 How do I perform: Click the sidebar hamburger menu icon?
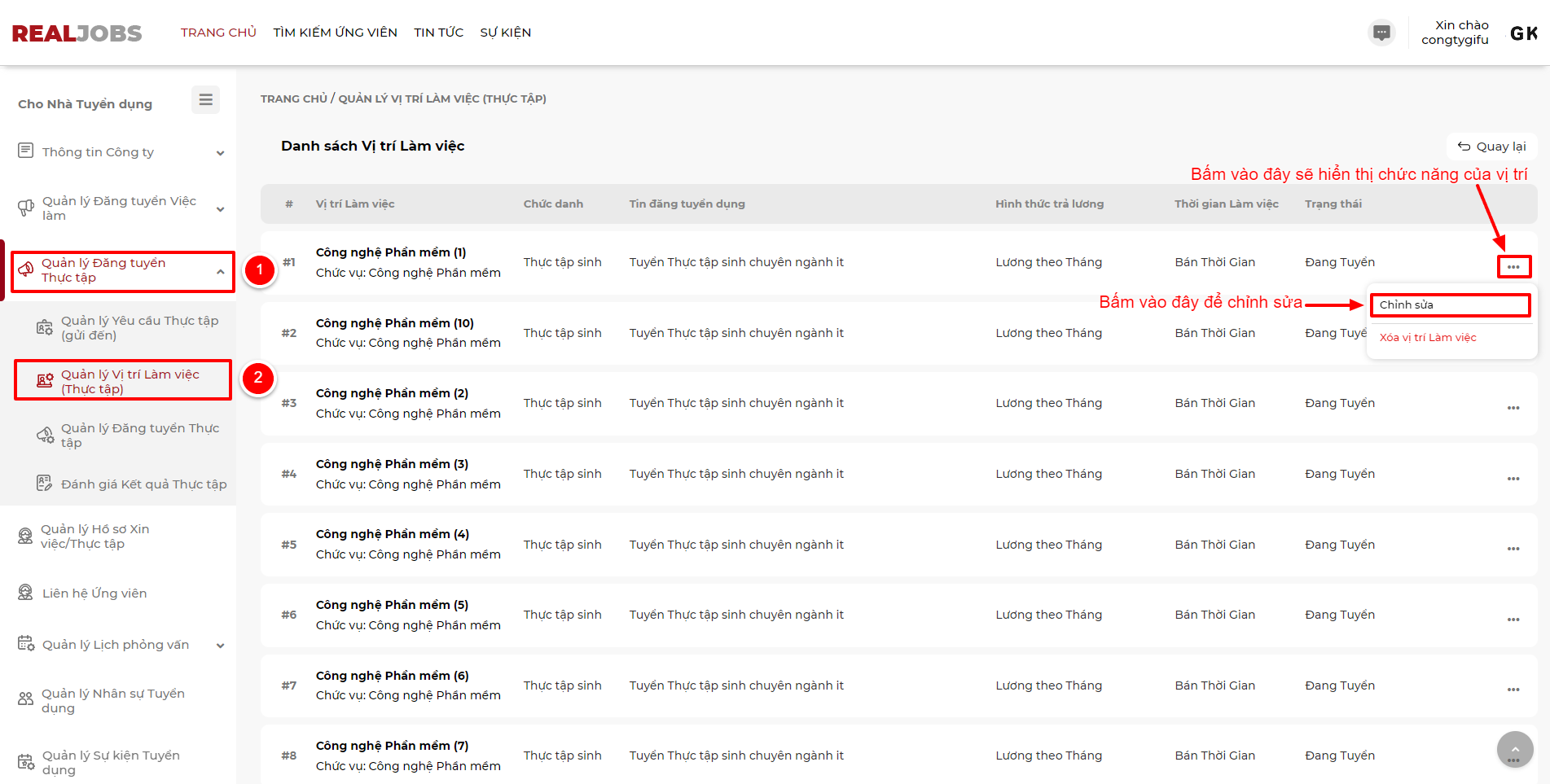pyautogui.click(x=205, y=100)
